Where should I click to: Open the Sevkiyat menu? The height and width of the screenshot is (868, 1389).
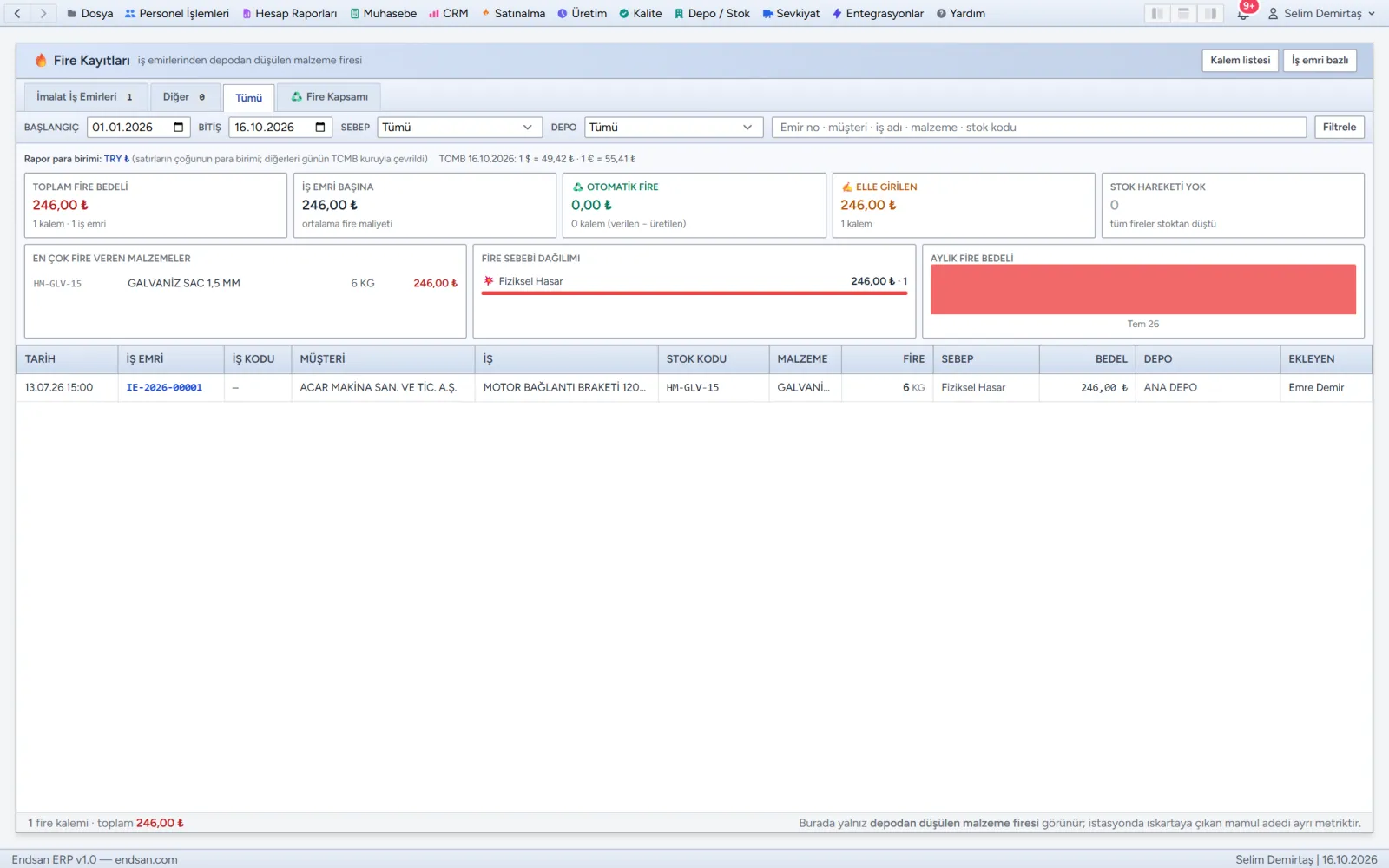792,13
